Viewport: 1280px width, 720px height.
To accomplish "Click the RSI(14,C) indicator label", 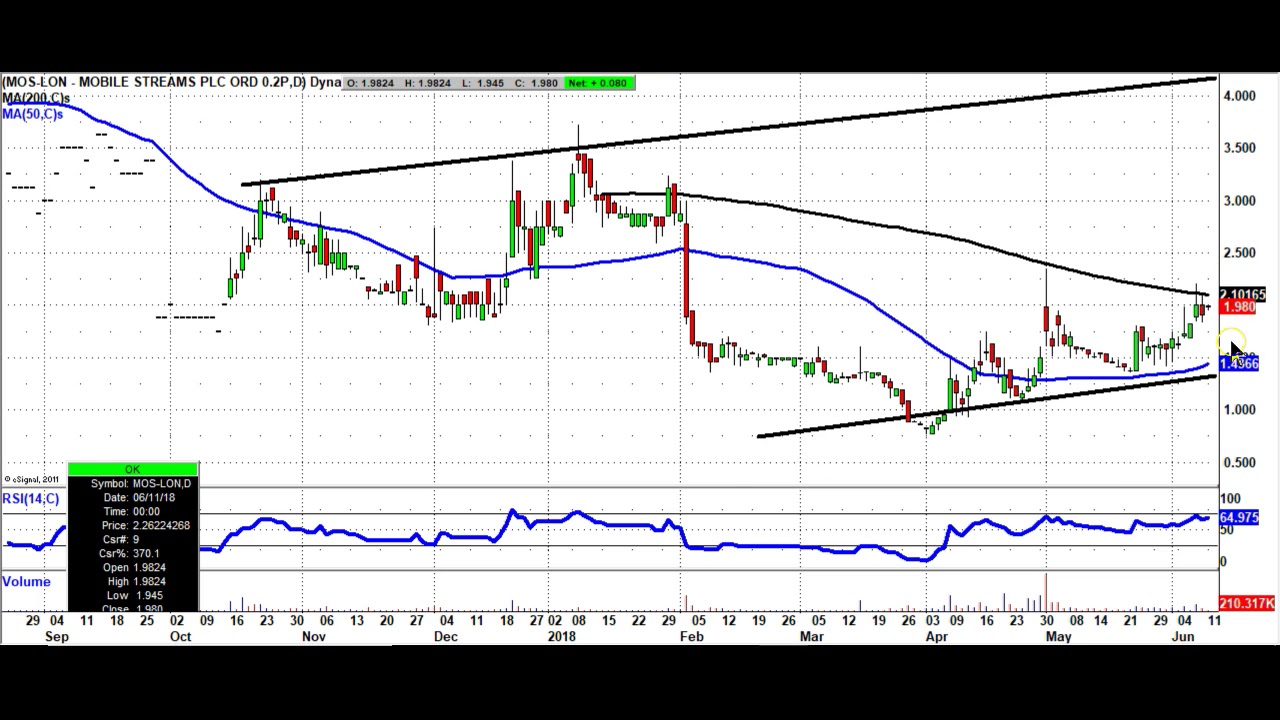I will coord(30,498).
